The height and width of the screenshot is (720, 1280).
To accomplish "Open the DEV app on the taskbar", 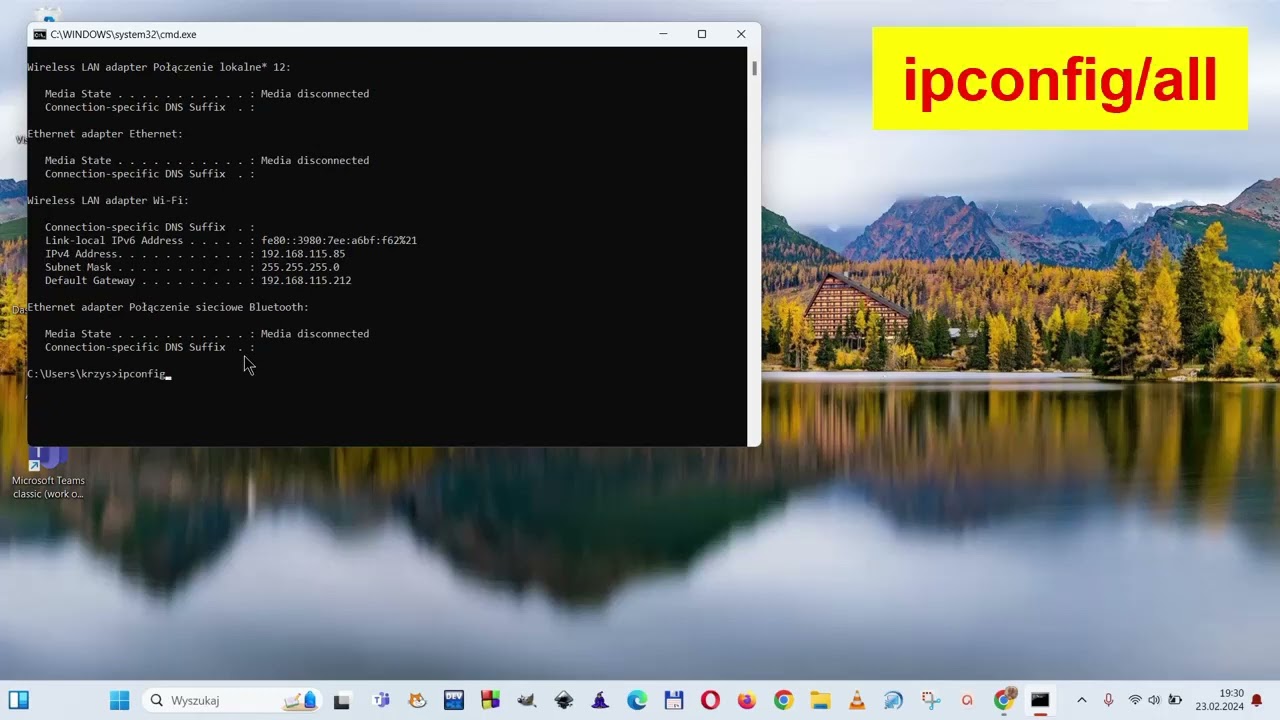I will [454, 700].
